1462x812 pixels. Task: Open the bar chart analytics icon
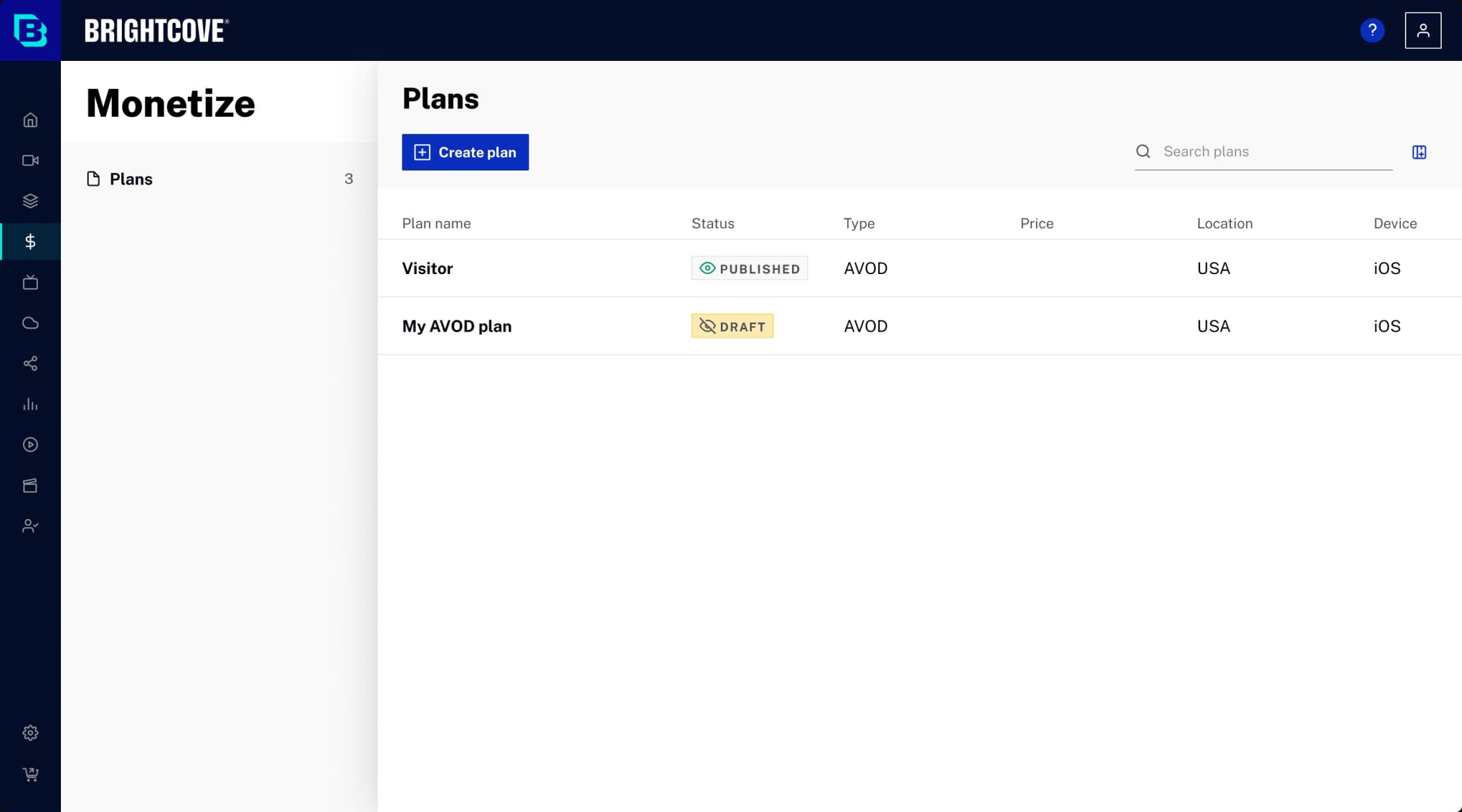[30, 404]
